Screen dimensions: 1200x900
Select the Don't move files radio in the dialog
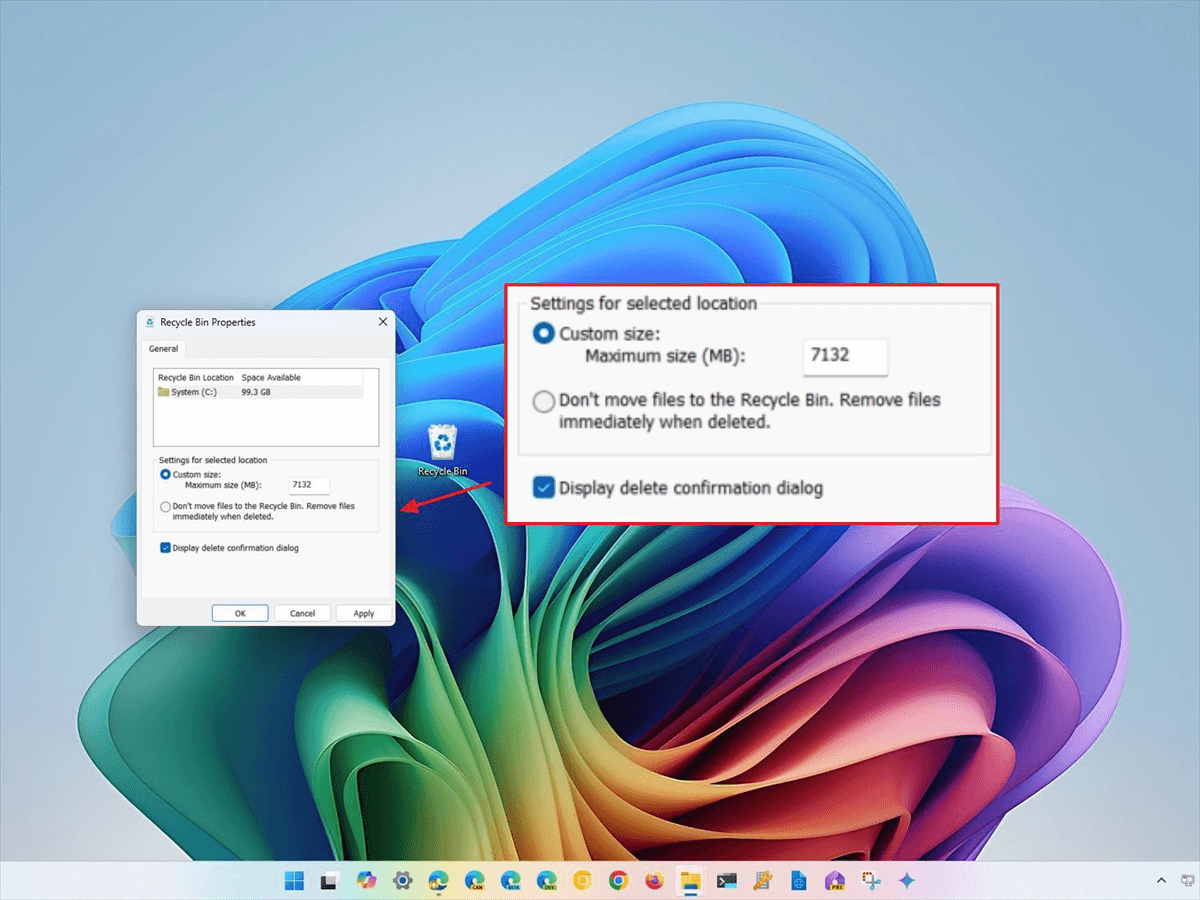pos(165,507)
